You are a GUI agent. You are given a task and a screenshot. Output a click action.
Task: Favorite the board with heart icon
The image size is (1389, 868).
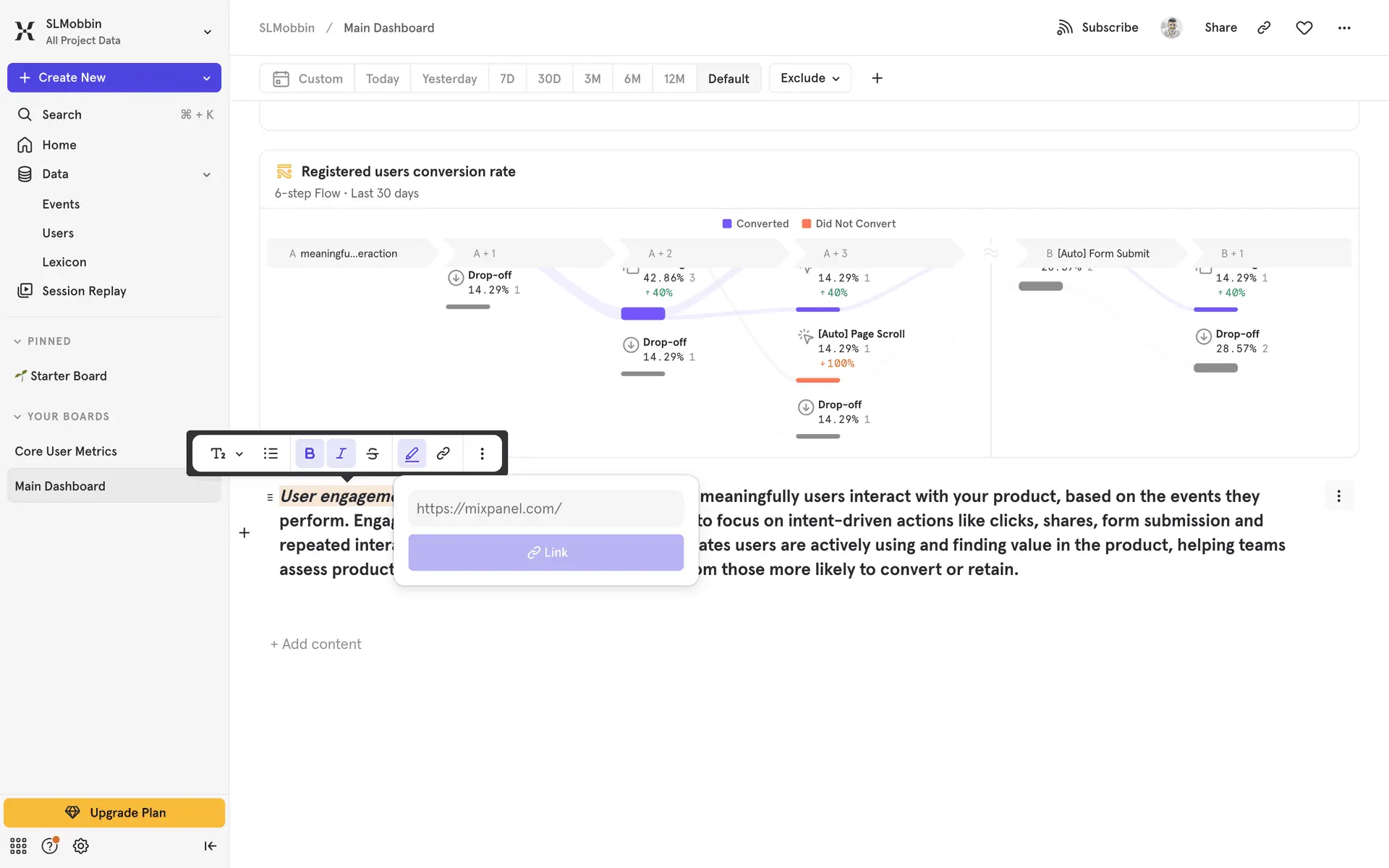[1304, 27]
